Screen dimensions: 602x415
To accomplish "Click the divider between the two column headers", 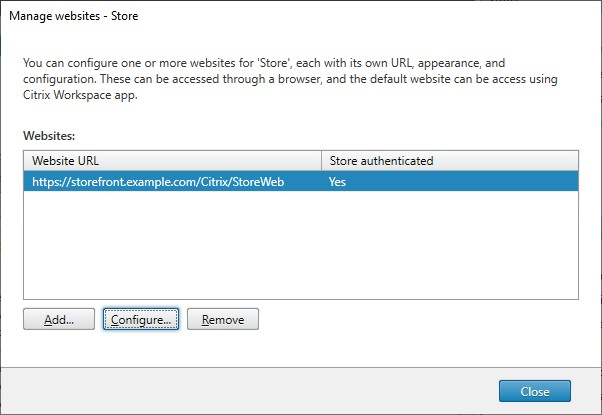I will pos(322,160).
